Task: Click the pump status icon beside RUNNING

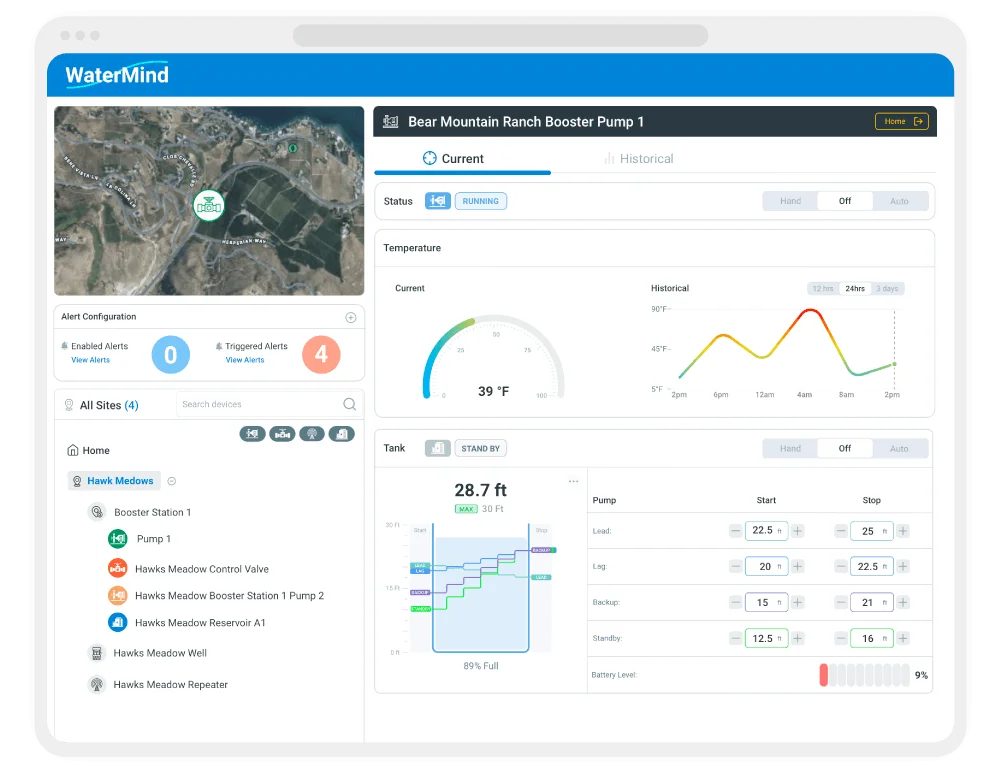Action: (438, 201)
